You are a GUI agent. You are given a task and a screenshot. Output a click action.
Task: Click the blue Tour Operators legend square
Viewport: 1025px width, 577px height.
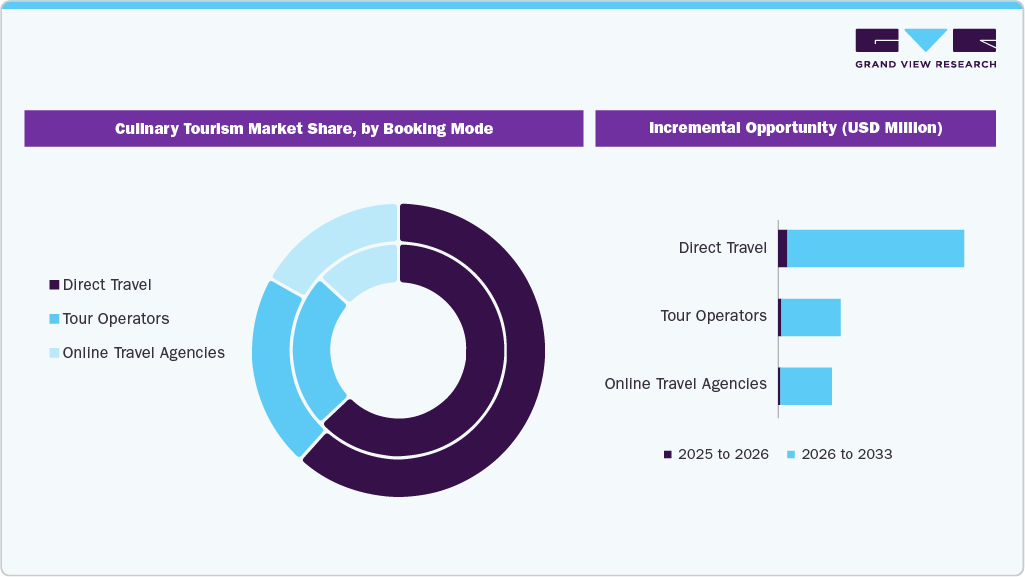[53, 318]
